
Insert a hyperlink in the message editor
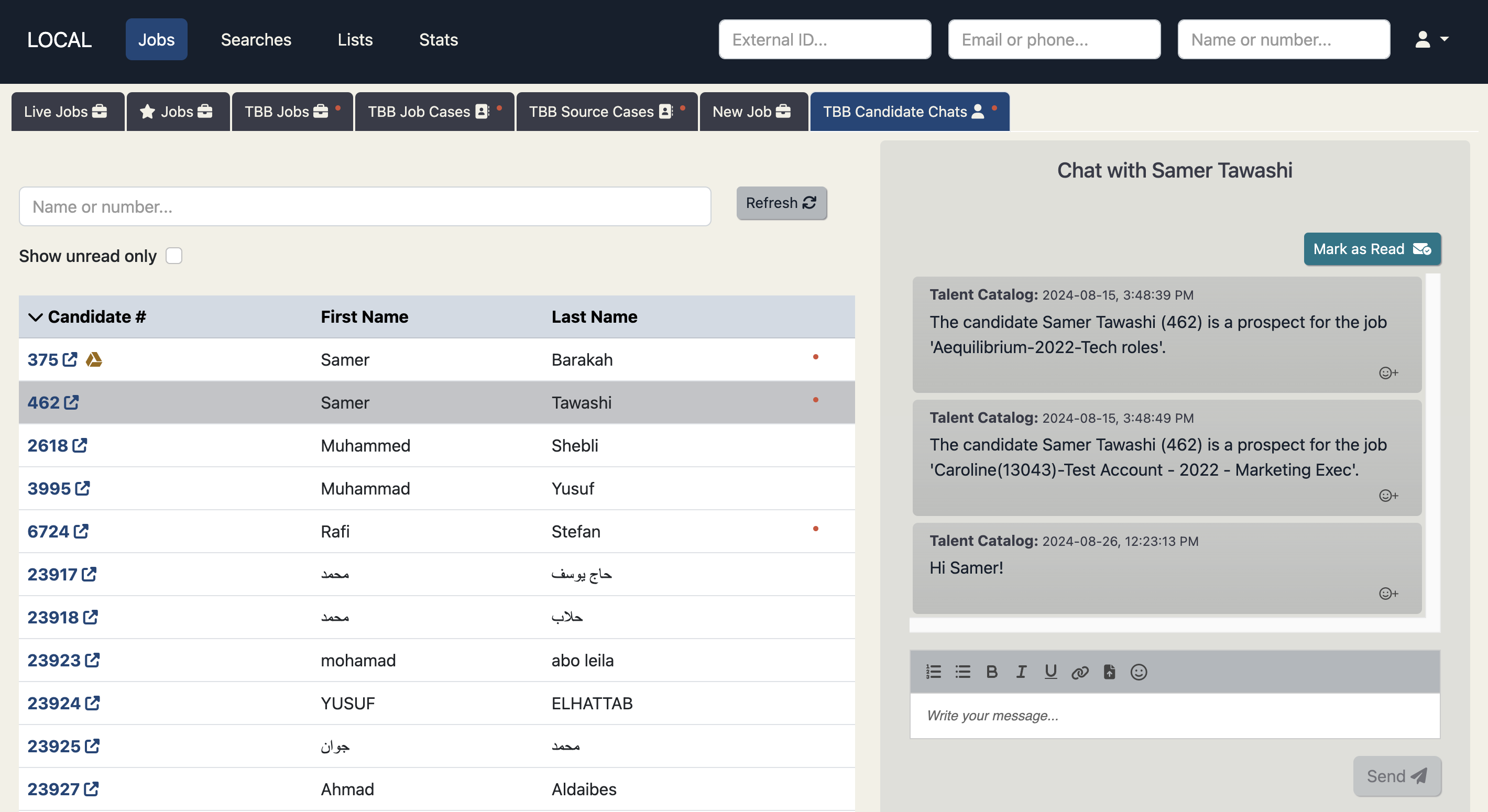coord(1080,672)
